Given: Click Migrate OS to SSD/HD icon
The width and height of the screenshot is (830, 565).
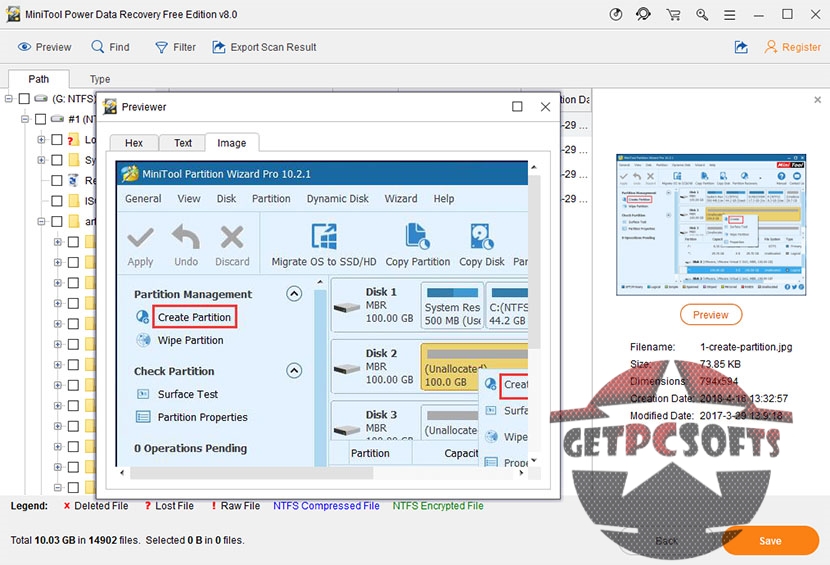Looking at the screenshot, I should point(324,236).
